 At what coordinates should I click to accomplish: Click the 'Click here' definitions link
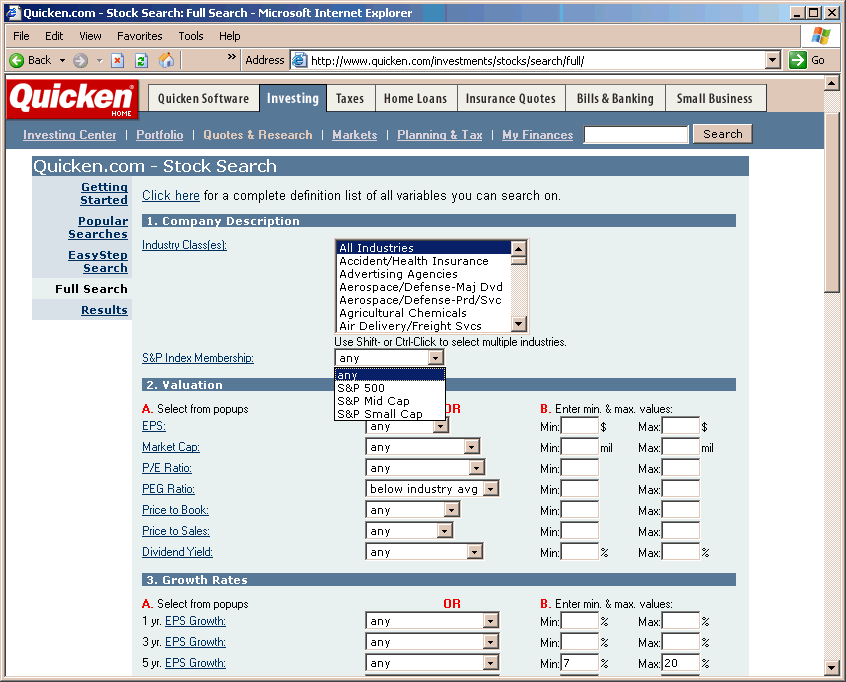click(169, 195)
